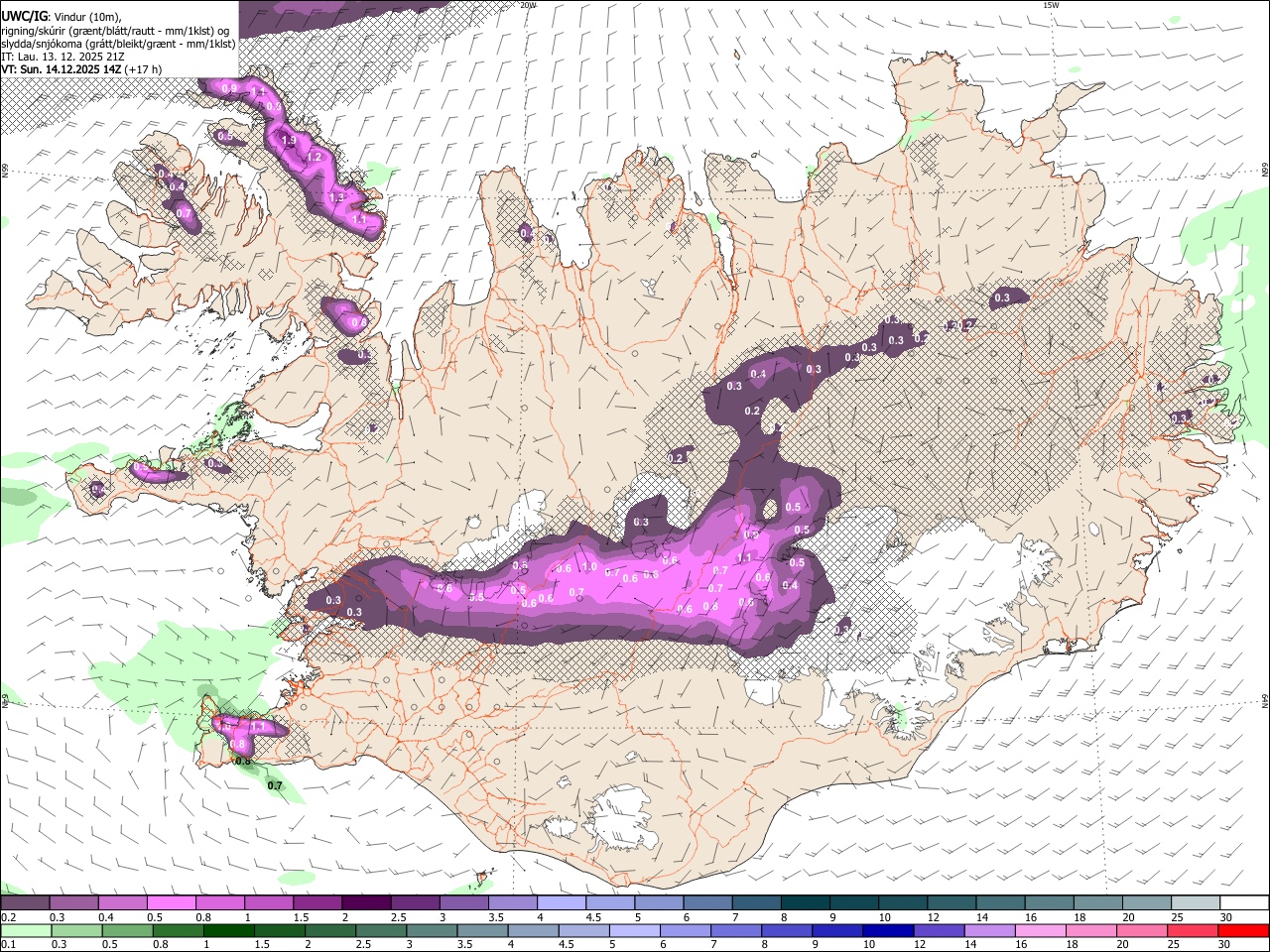This screenshot has width=1270, height=952.
Task: Click the black "0.7" rain value offshore
Action: pyautogui.click(x=275, y=785)
